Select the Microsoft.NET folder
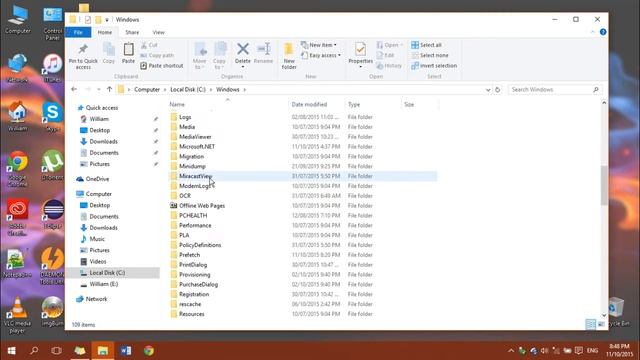 (x=197, y=147)
